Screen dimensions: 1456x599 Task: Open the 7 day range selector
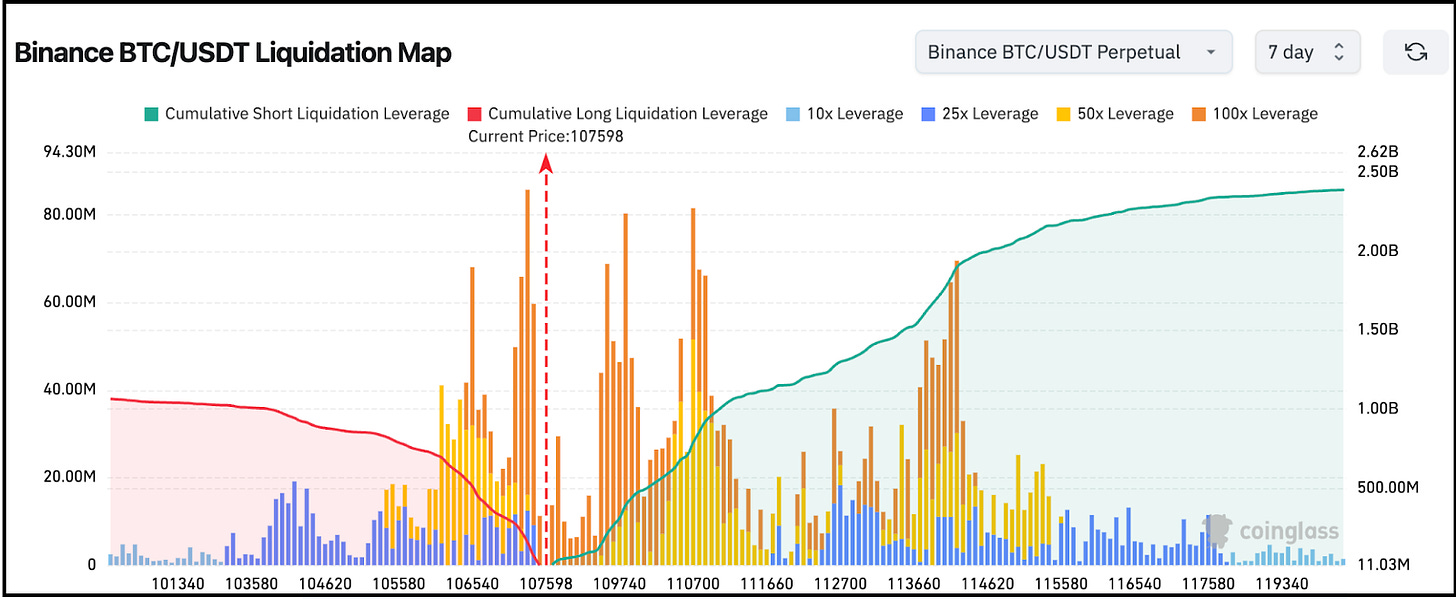pyautogui.click(x=1307, y=52)
